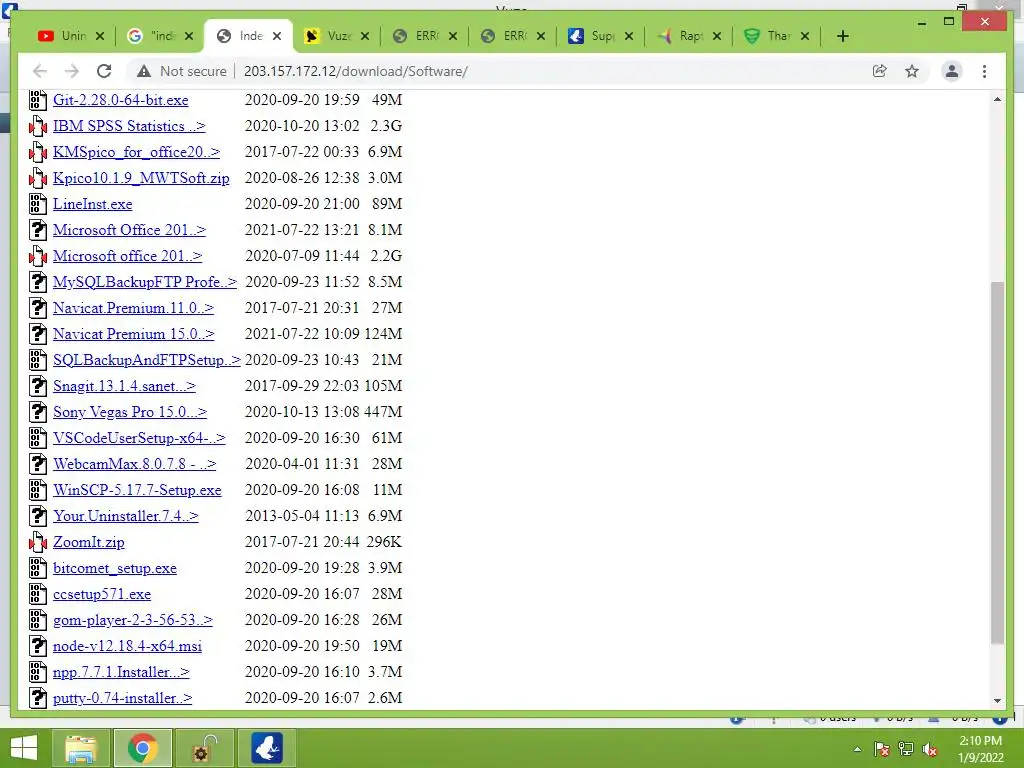Screen dimensions: 1024x768
Task: Open the Navicat Premium 15.0 link
Action: [x=133, y=334]
